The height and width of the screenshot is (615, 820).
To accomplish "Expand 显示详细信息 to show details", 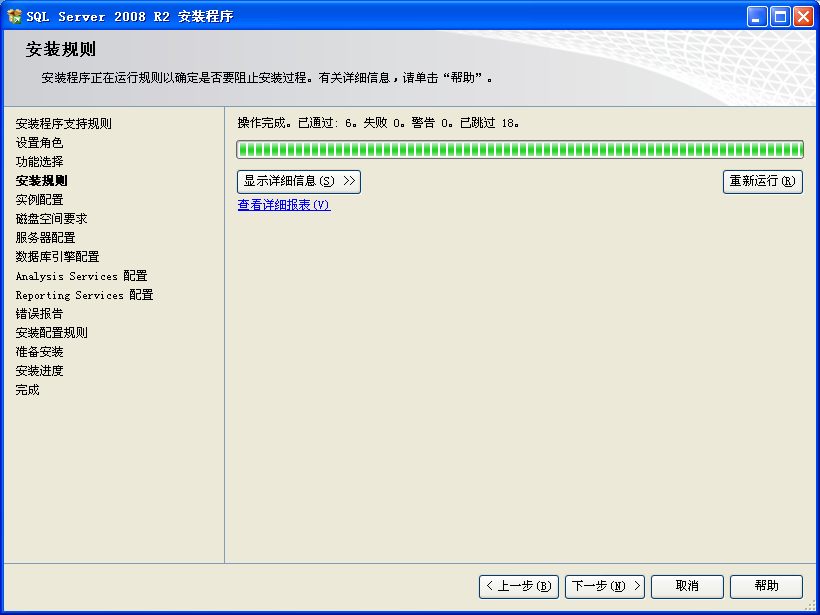I will [297, 181].
